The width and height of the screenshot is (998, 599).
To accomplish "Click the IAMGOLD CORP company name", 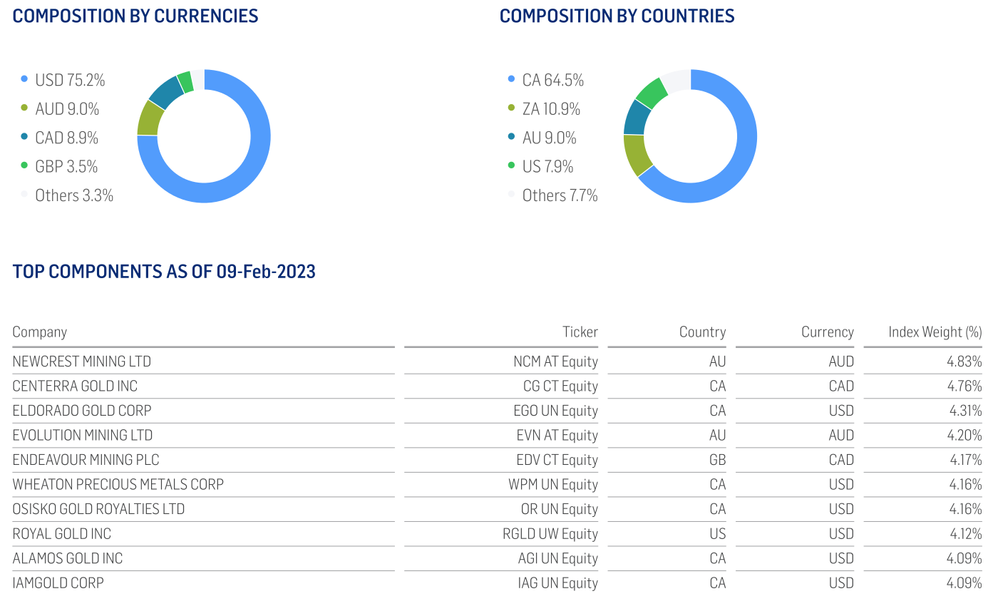I will 58,582.
